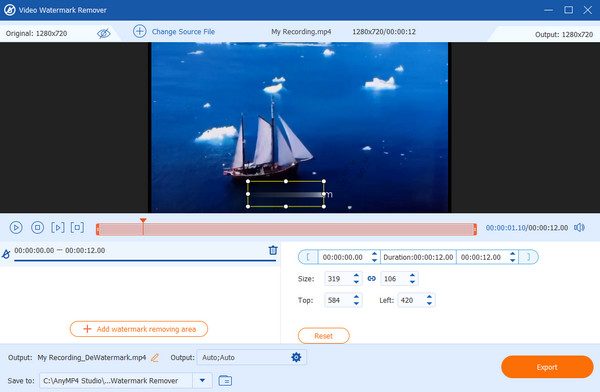Increase the end time with up arrow
Screen dimensions: 600x392
(x=512, y=254)
